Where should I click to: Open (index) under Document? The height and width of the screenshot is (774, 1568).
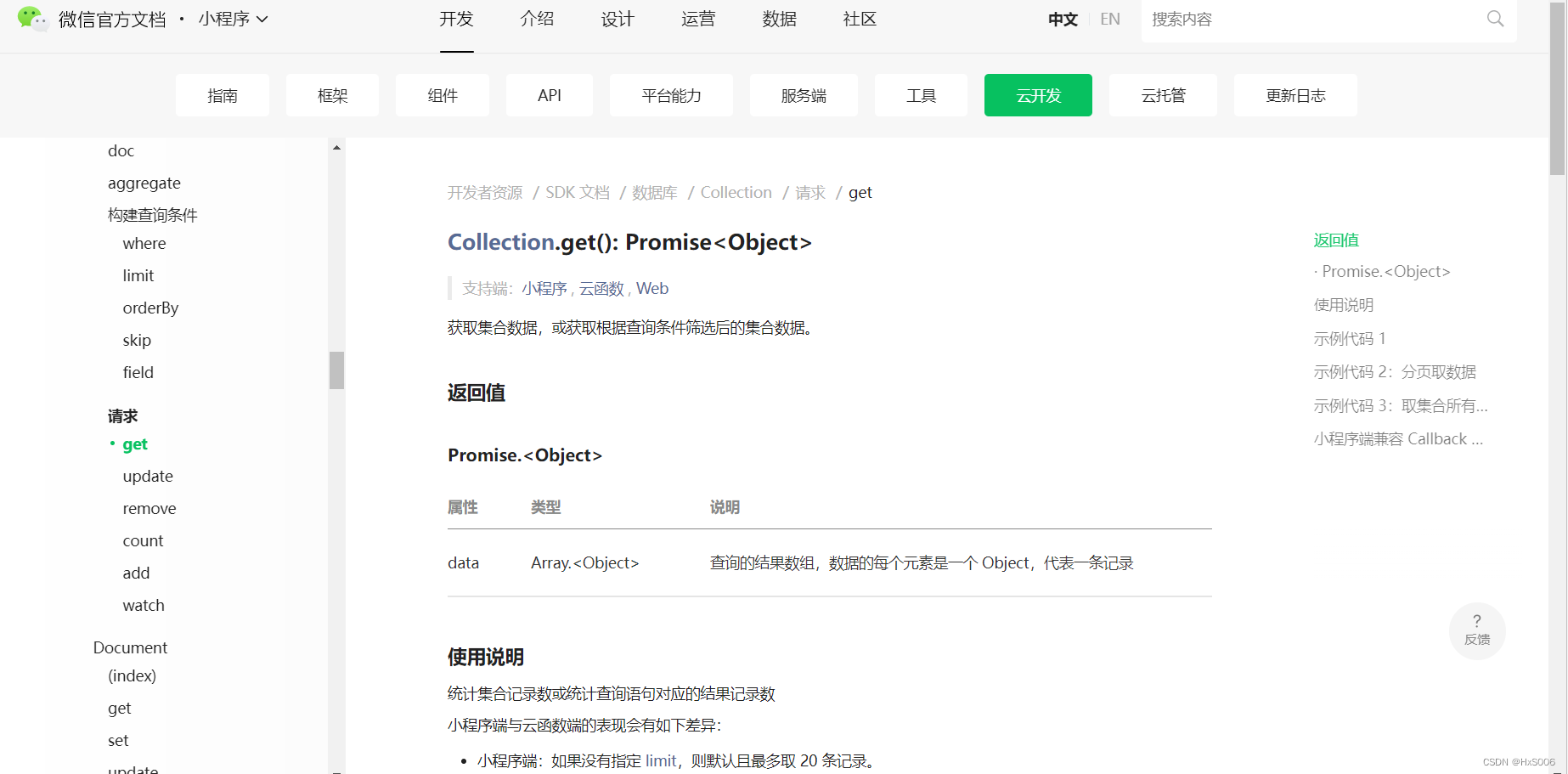133,675
